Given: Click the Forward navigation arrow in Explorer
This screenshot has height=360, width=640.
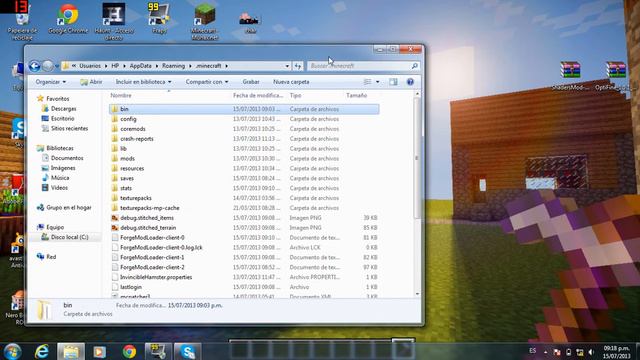Looking at the screenshot, I should click(x=48, y=66).
